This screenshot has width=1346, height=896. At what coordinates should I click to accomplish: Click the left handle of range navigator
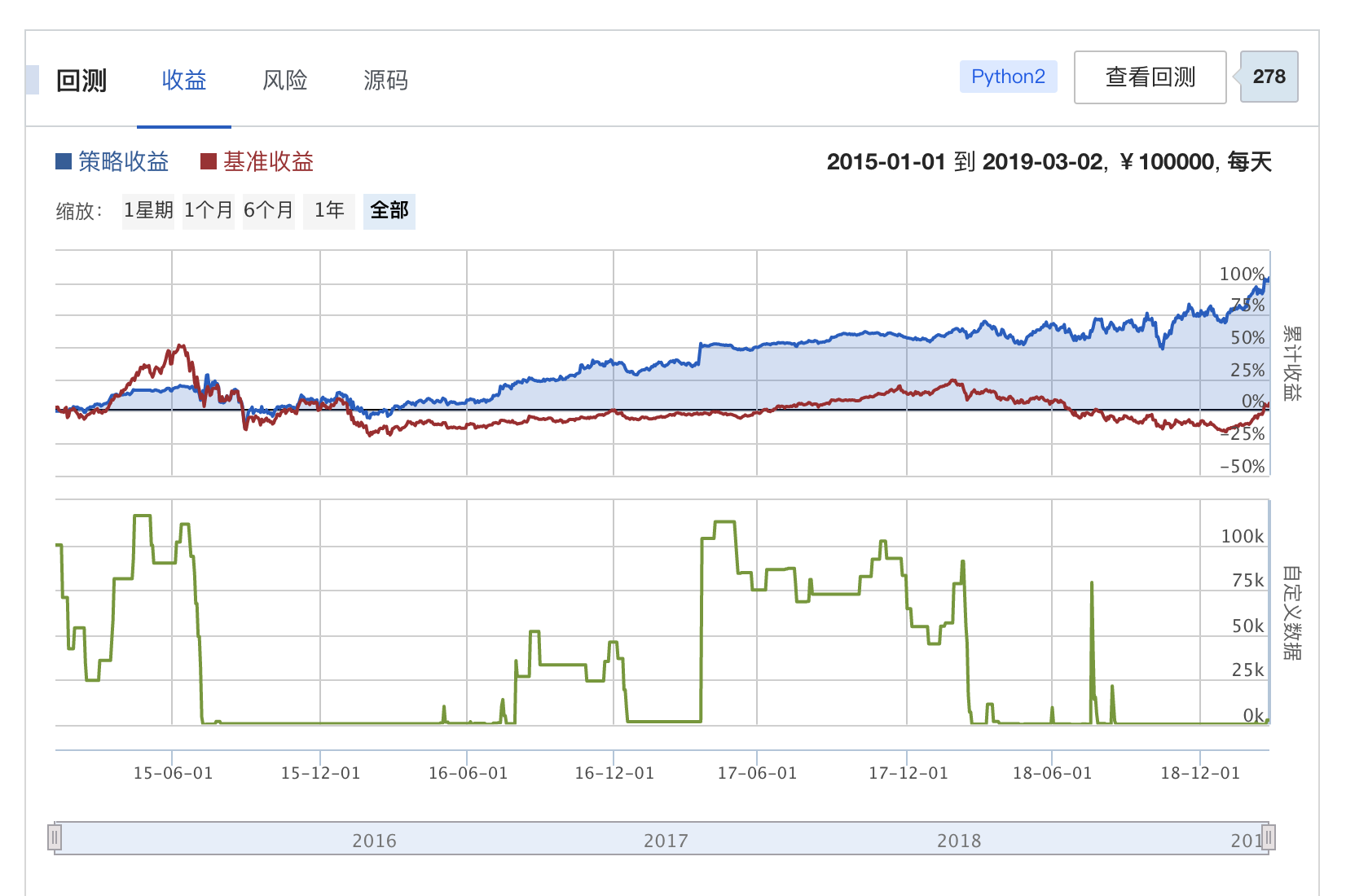point(55,837)
